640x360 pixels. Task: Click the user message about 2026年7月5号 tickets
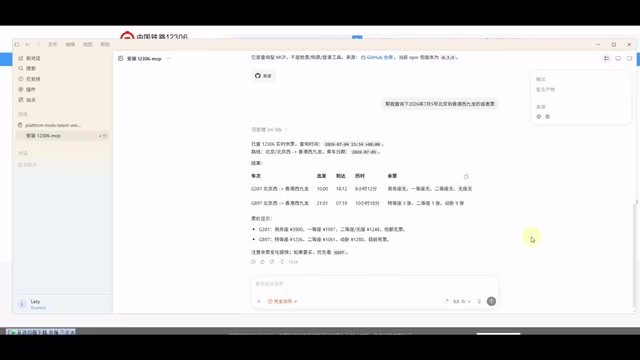440,104
